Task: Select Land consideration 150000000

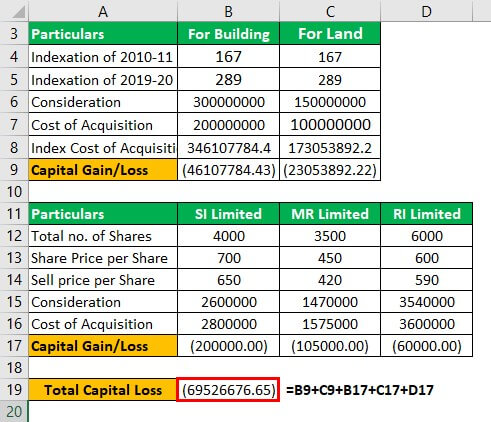Action: click(330, 102)
